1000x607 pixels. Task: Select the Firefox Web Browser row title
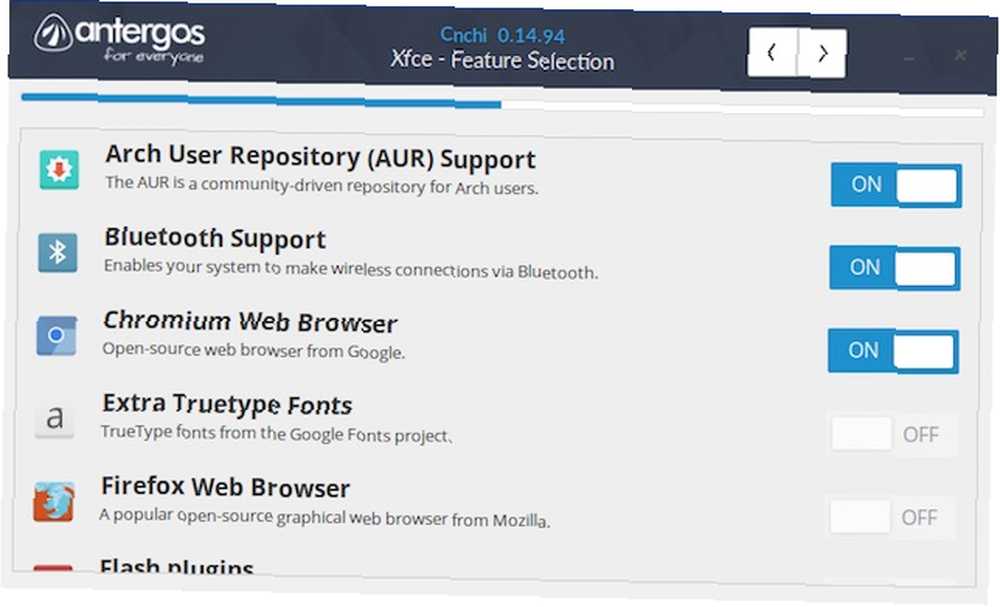[225, 486]
